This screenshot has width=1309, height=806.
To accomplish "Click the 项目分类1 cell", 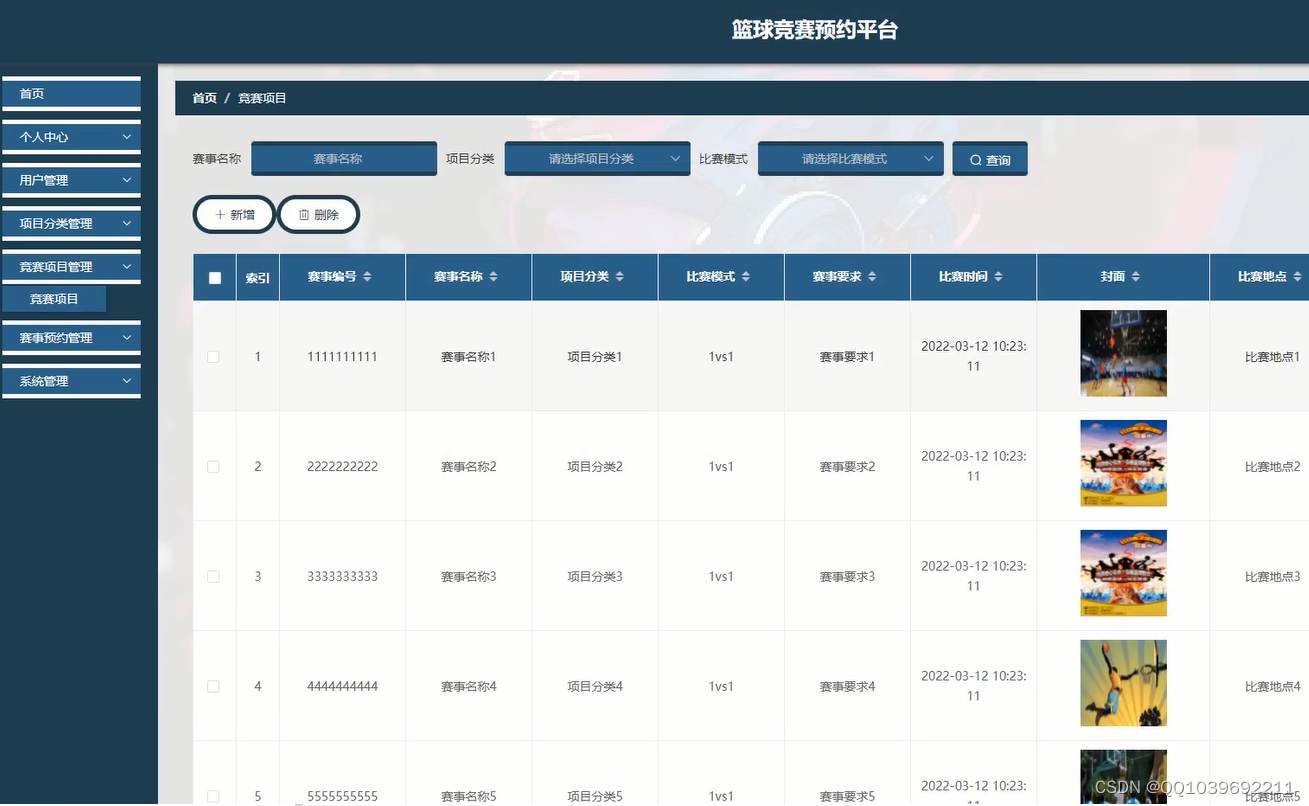I will pyautogui.click(x=595, y=357).
